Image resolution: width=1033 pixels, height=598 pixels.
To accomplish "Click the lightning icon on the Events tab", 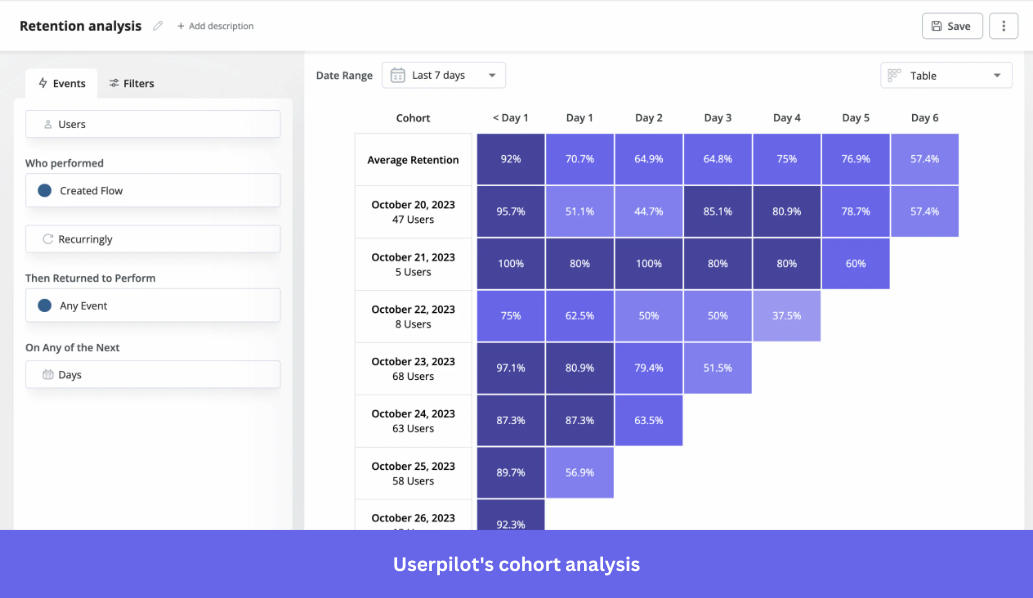I will [x=43, y=83].
